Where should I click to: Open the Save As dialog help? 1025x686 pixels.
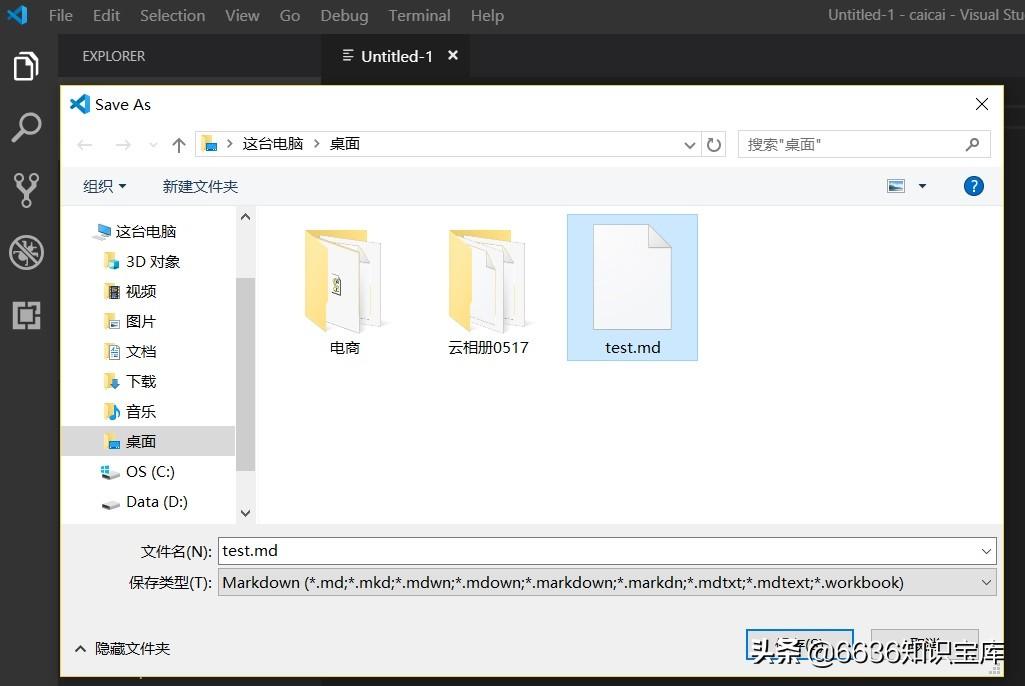point(973,186)
